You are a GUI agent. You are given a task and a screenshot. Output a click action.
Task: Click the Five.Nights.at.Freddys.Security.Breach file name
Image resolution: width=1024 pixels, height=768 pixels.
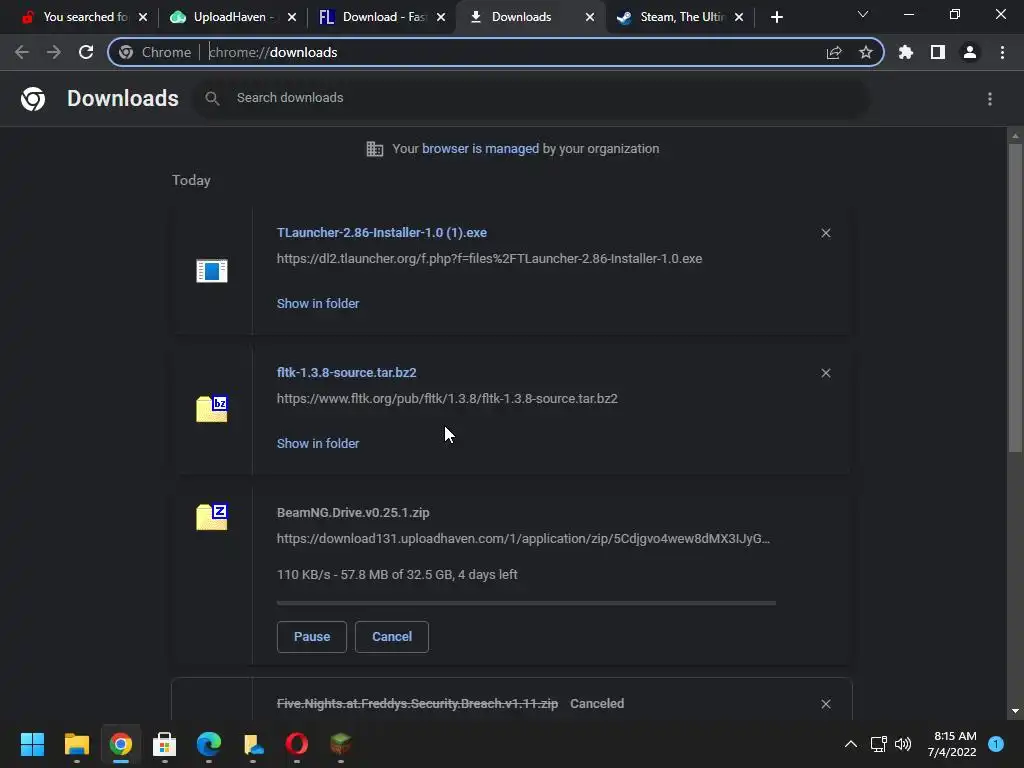[417, 703]
